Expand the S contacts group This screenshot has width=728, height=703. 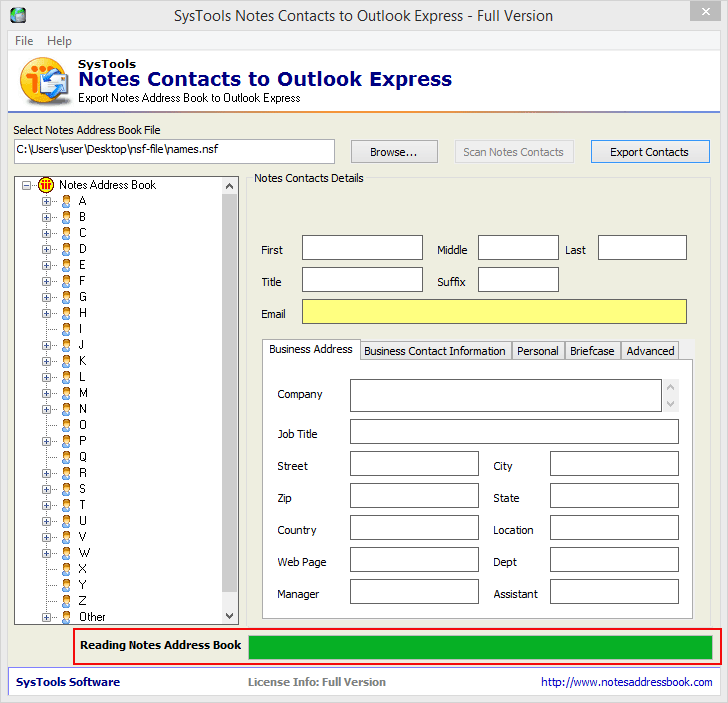pyautogui.click(x=46, y=489)
